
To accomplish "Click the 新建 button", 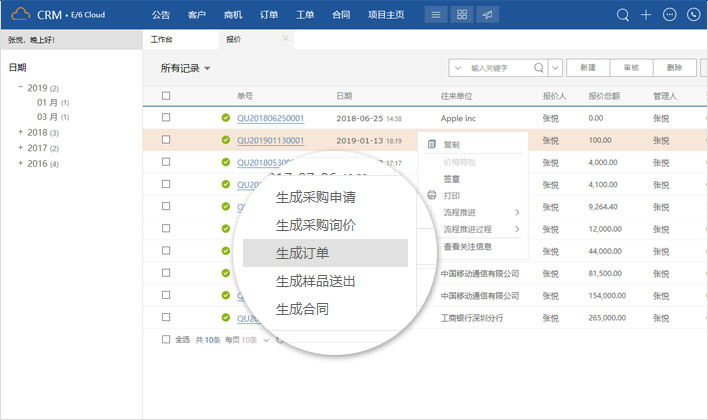I will (588, 68).
